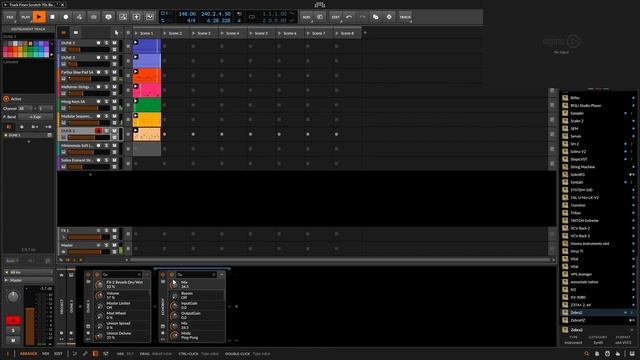Open the EDIT menu in the top toolbar
640x360 pixels.
(336, 17)
